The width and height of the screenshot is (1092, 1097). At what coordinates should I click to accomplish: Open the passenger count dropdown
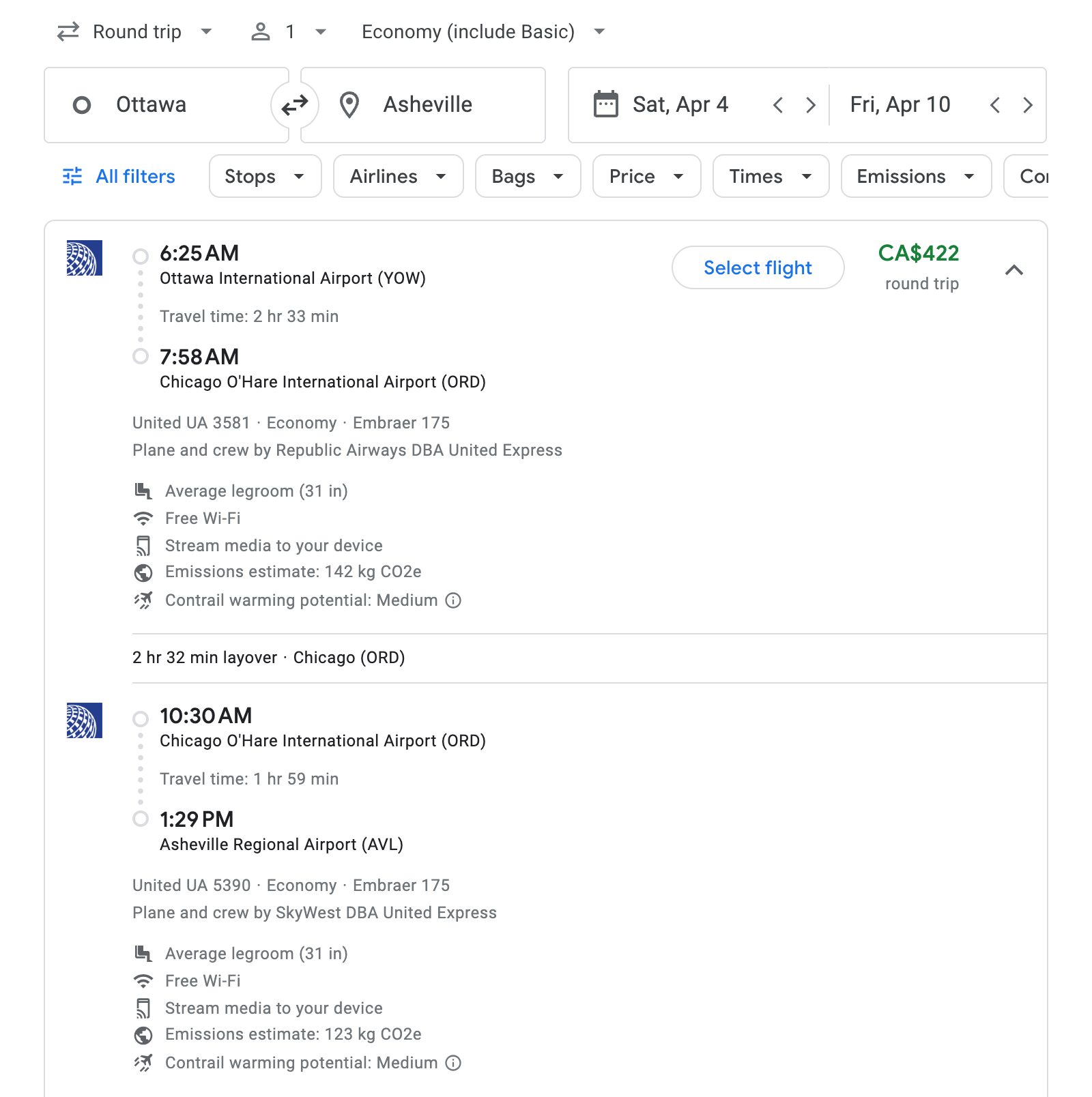pos(289,32)
